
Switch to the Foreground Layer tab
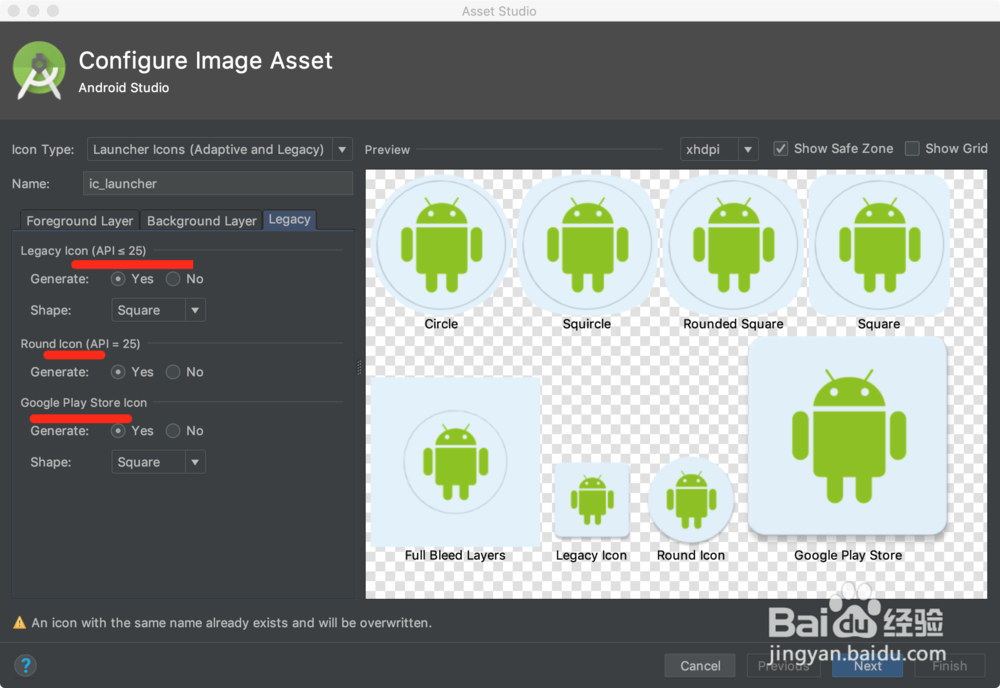[80, 221]
